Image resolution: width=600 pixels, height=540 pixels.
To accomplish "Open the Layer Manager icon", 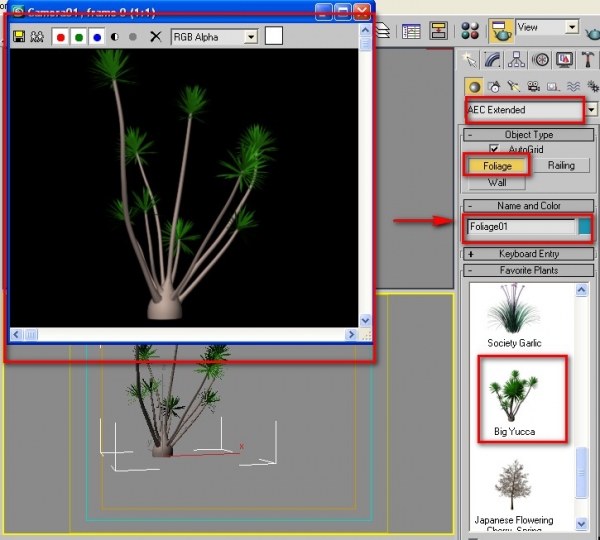I will coord(383,30).
